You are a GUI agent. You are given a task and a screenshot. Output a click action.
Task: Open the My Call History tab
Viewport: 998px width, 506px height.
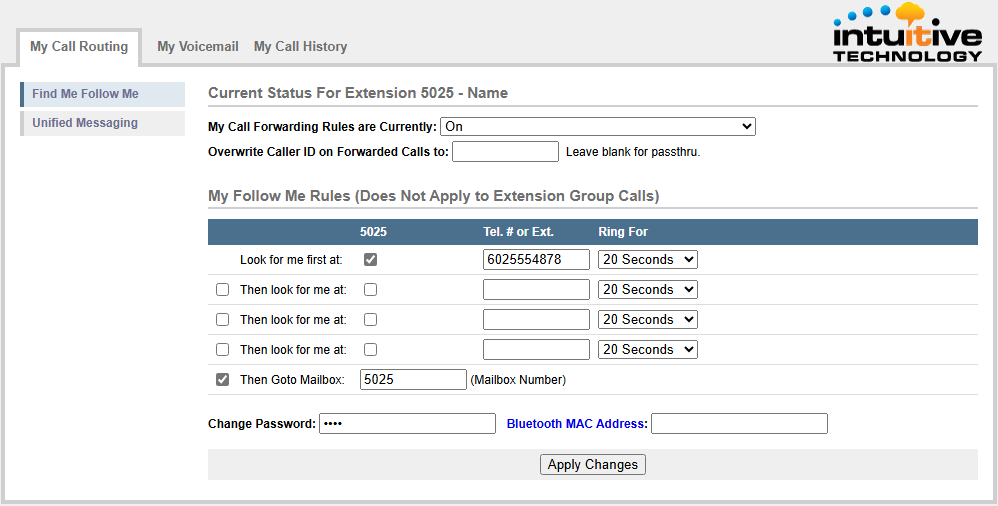pos(300,47)
